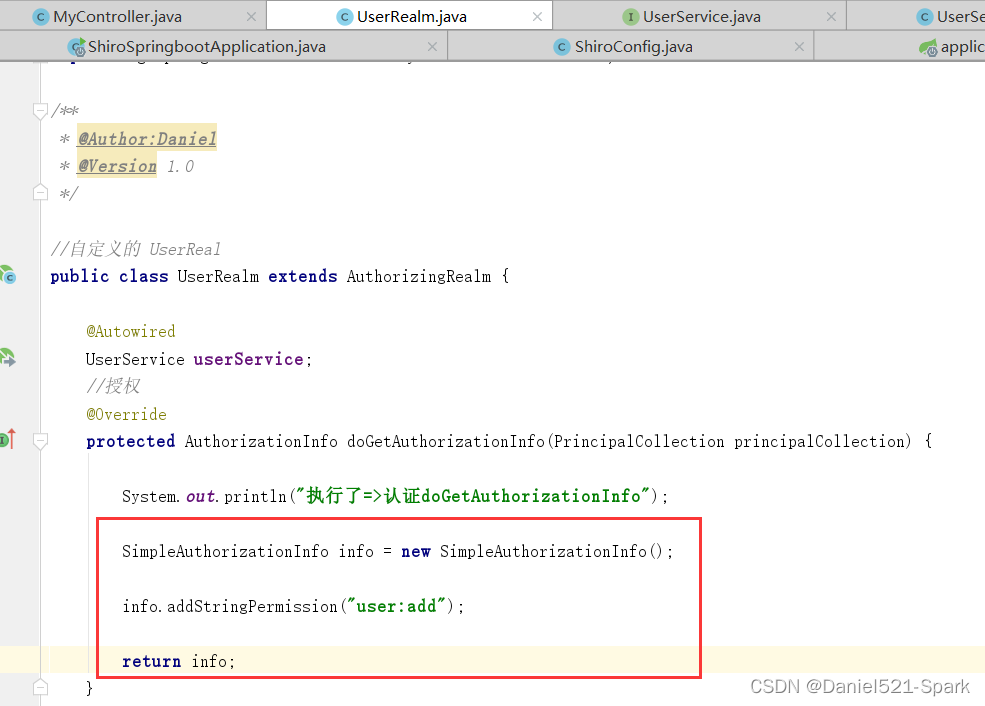Click the @Version doc tag
Image resolution: width=985 pixels, height=706 pixels.
(x=117, y=166)
